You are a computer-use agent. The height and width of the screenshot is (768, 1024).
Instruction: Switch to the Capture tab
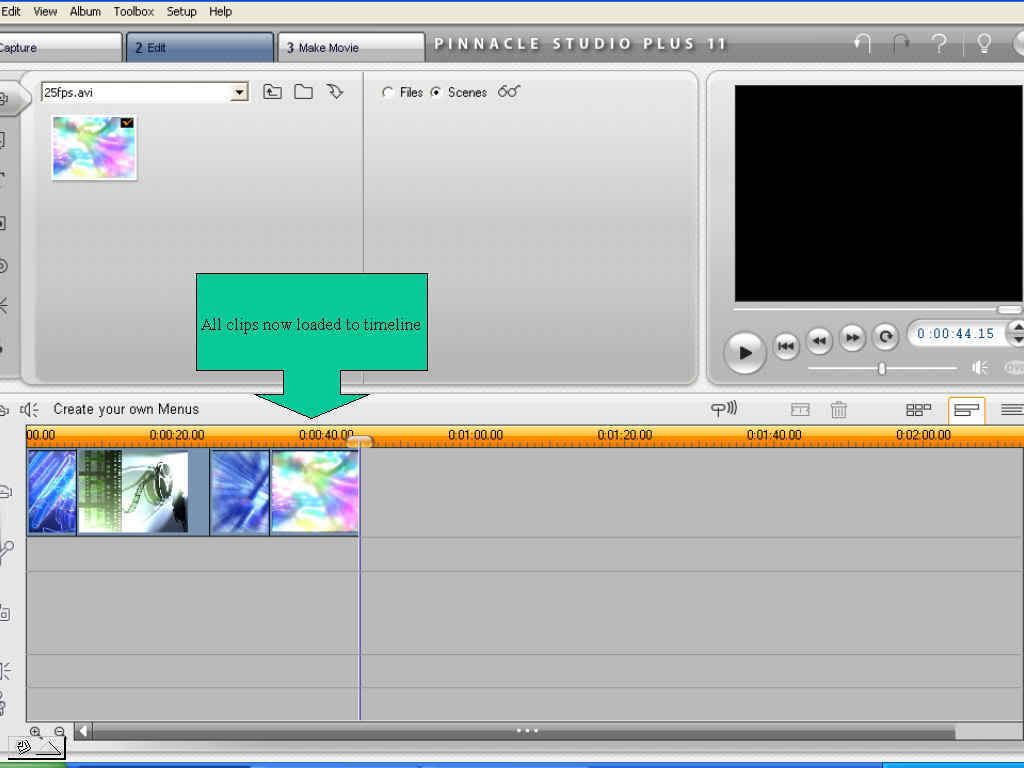59,47
